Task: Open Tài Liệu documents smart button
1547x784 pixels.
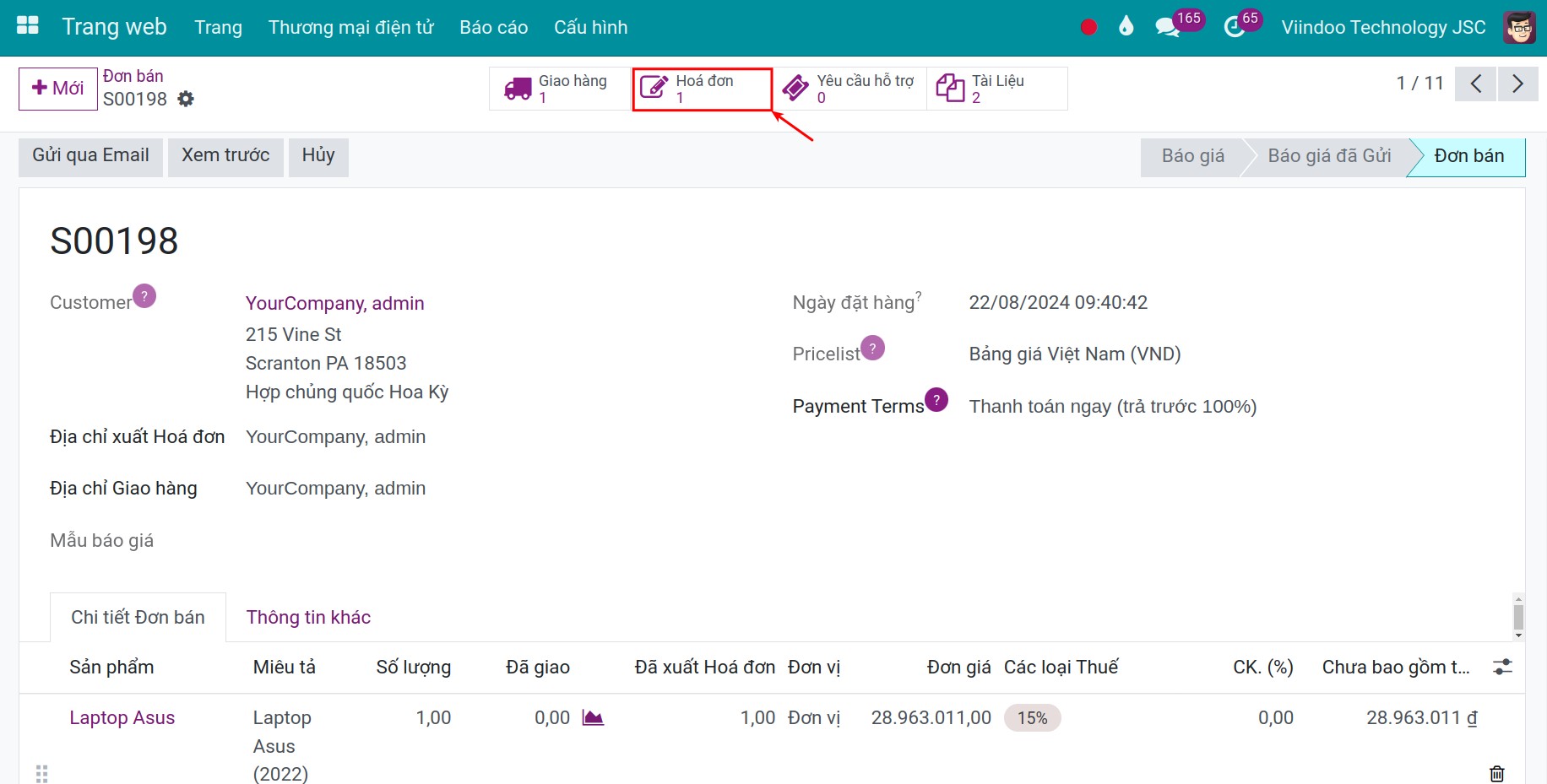Action: coord(997,89)
